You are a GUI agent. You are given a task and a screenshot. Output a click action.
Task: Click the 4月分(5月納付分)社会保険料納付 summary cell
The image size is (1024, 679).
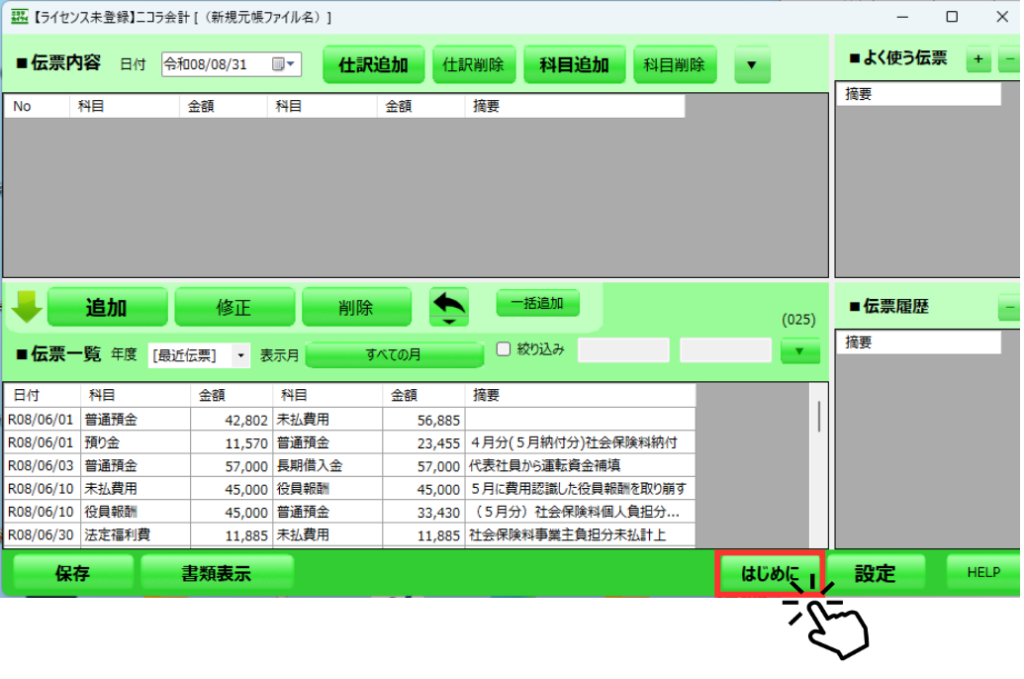click(x=580, y=443)
